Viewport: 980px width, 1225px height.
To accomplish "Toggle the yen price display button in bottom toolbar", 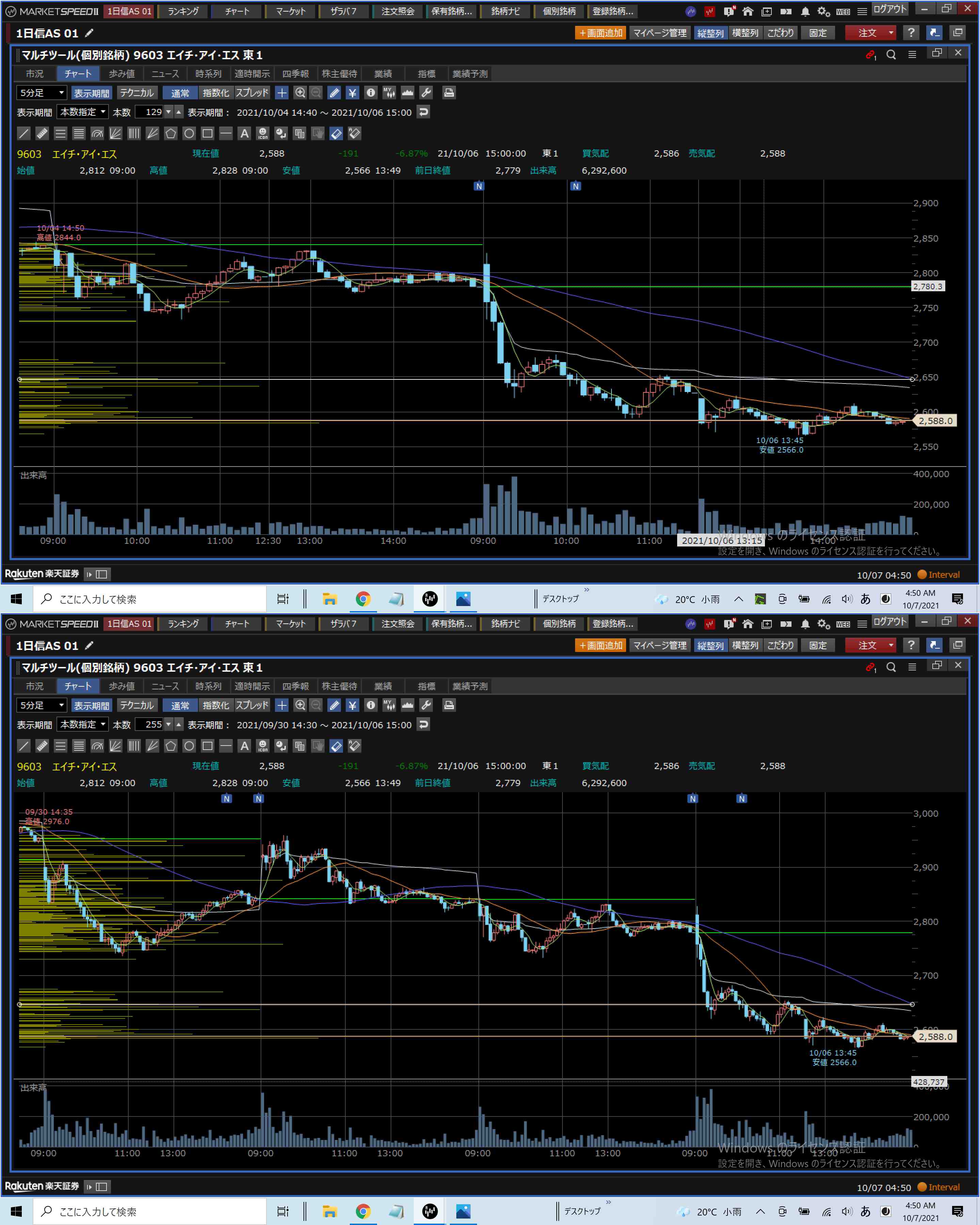I will coord(352,705).
